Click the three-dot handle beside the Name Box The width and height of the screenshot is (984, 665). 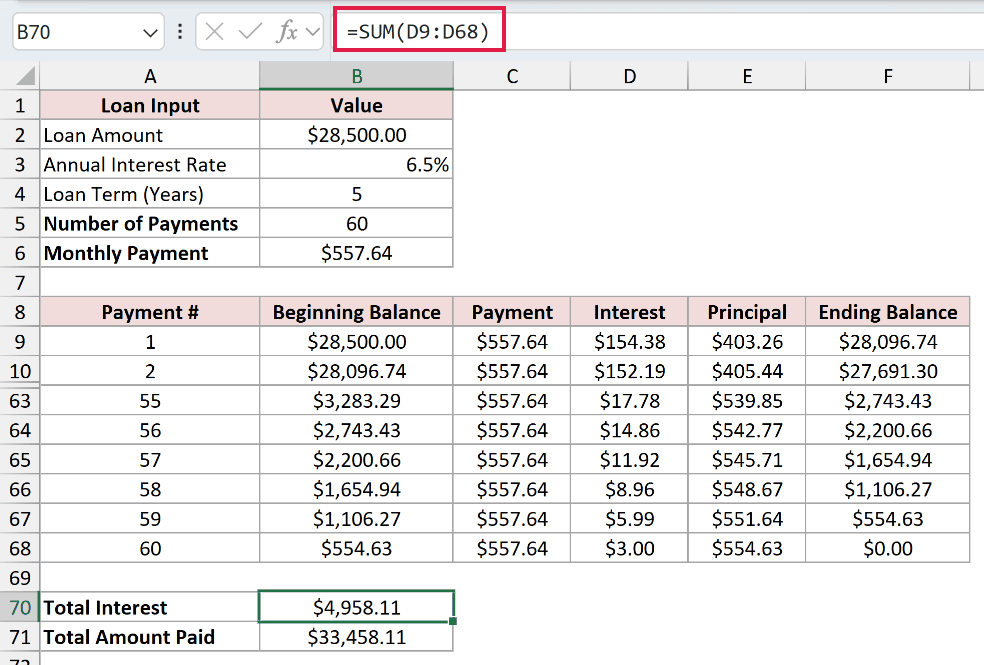coord(180,31)
